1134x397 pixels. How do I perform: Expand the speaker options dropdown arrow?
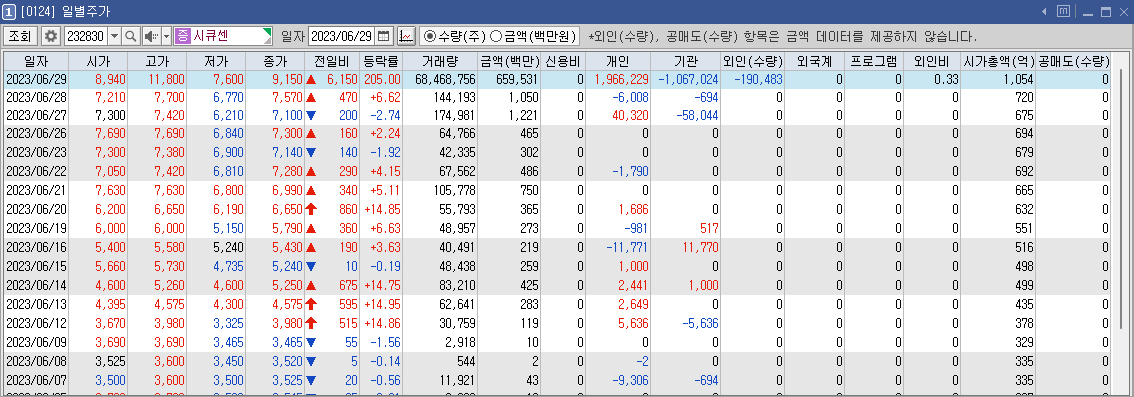click(166, 35)
